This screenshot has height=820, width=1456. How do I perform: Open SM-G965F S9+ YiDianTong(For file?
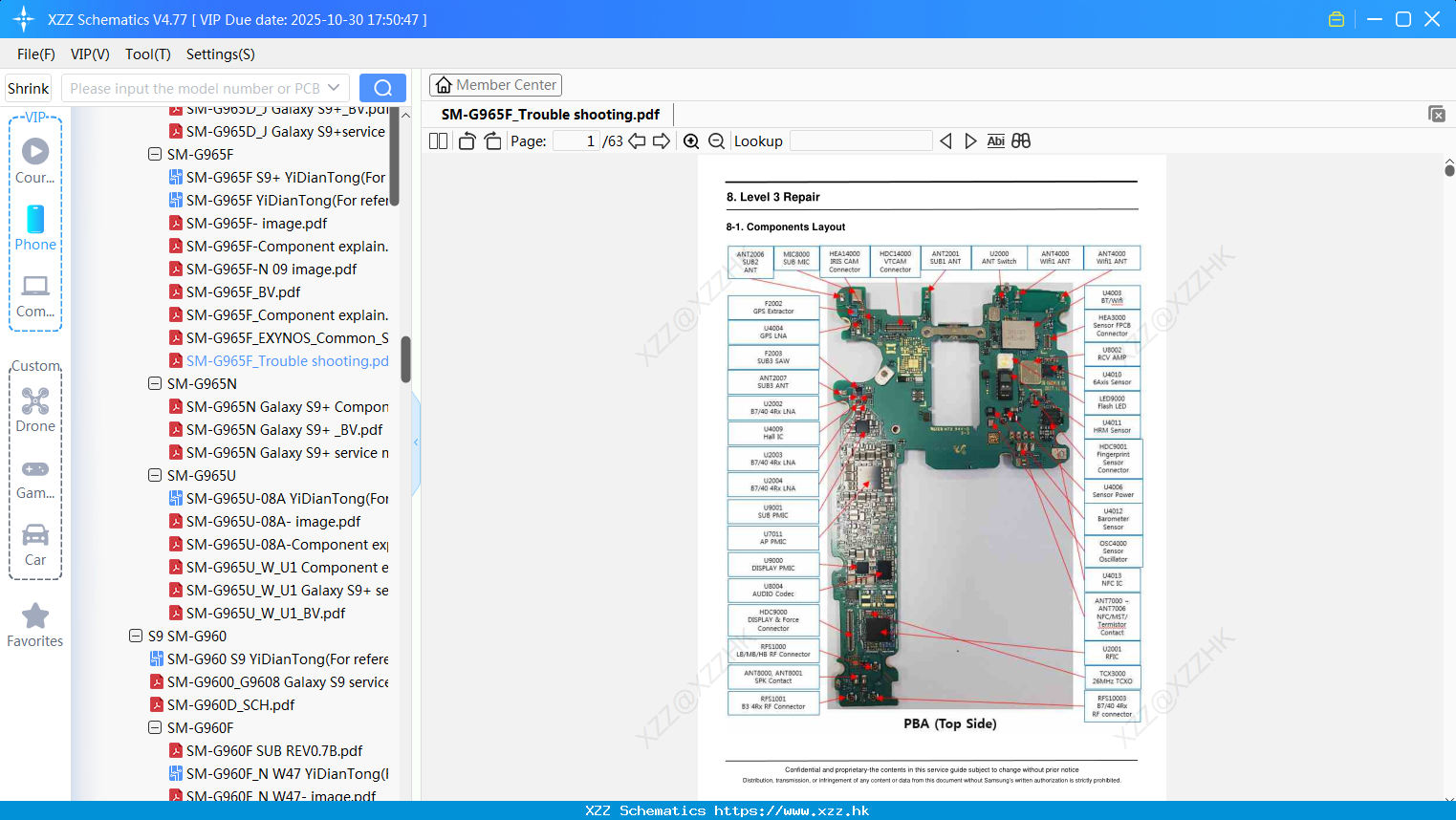coord(278,177)
